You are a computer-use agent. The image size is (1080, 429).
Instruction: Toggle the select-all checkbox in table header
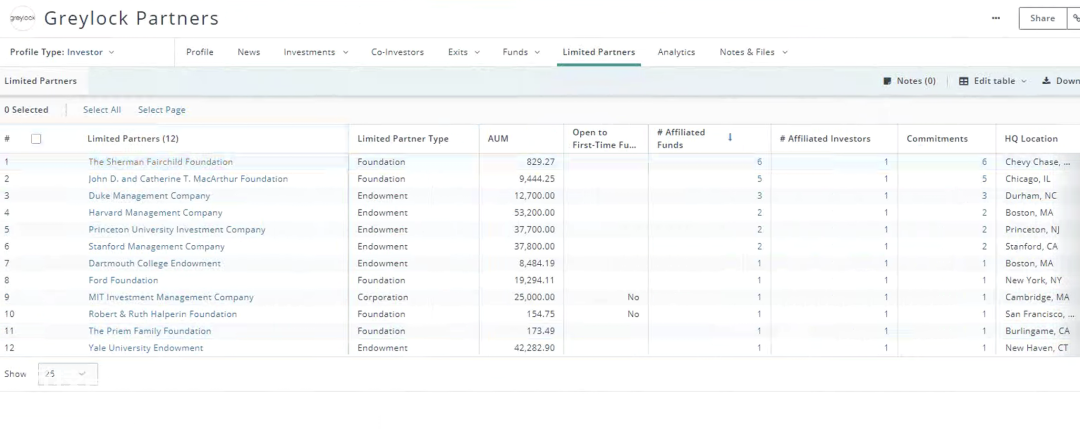[x=36, y=139]
